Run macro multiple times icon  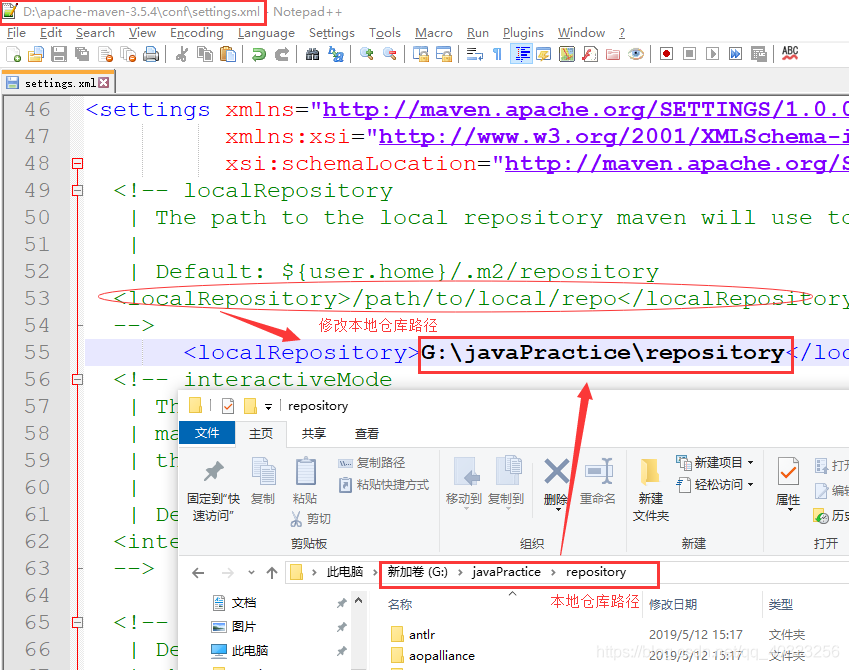click(x=735, y=54)
